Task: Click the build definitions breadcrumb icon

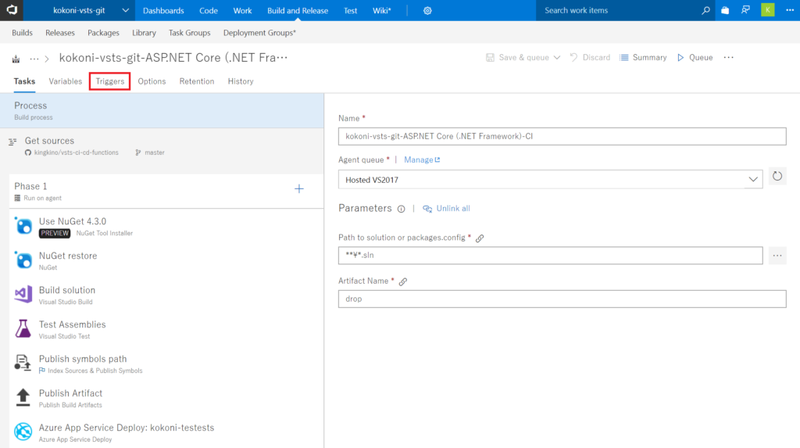Action: (16, 59)
